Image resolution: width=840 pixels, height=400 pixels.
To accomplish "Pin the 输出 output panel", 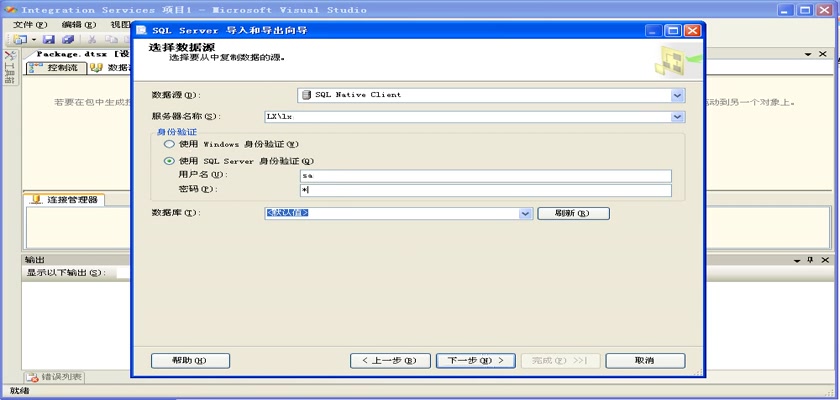I will click(x=811, y=260).
